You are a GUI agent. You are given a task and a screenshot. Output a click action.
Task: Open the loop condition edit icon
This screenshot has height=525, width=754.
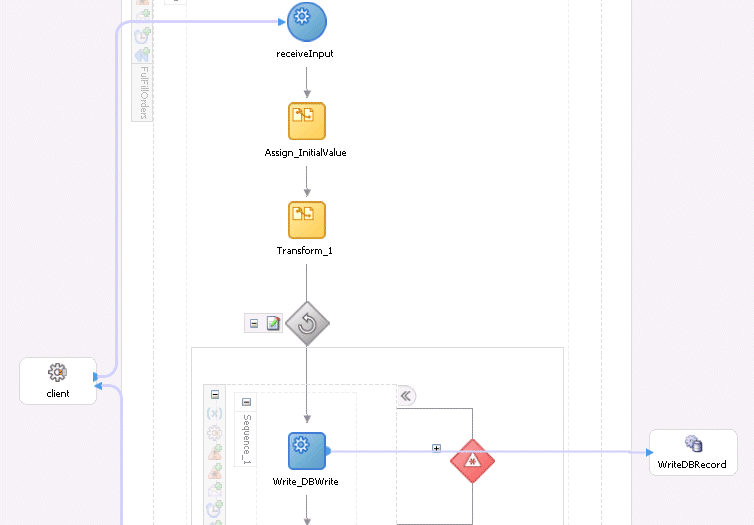click(273, 323)
